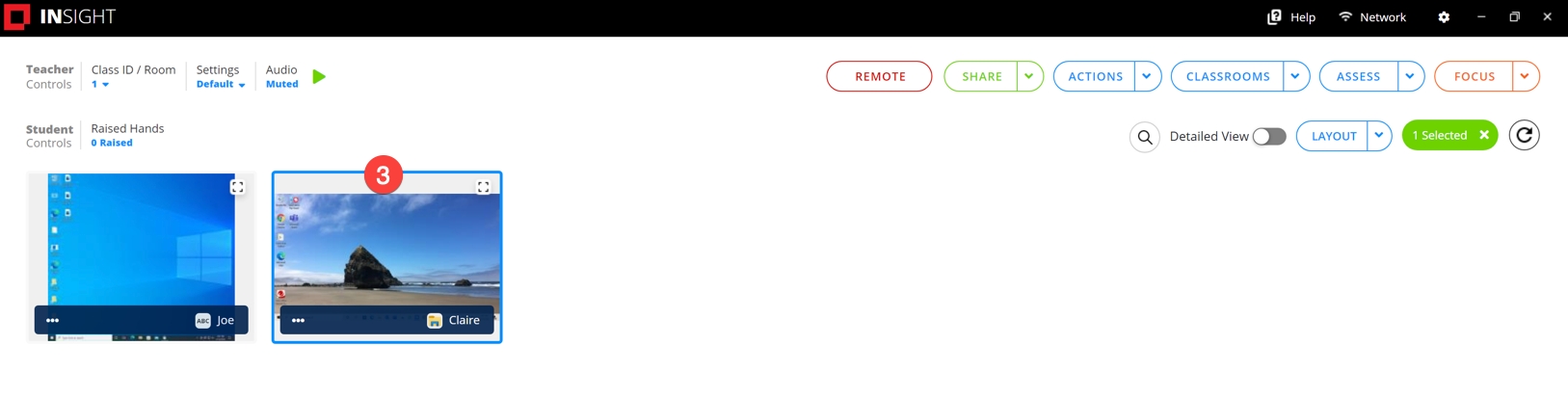Click the green audio play icon
The image size is (1568, 399).
pyautogui.click(x=319, y=76)
